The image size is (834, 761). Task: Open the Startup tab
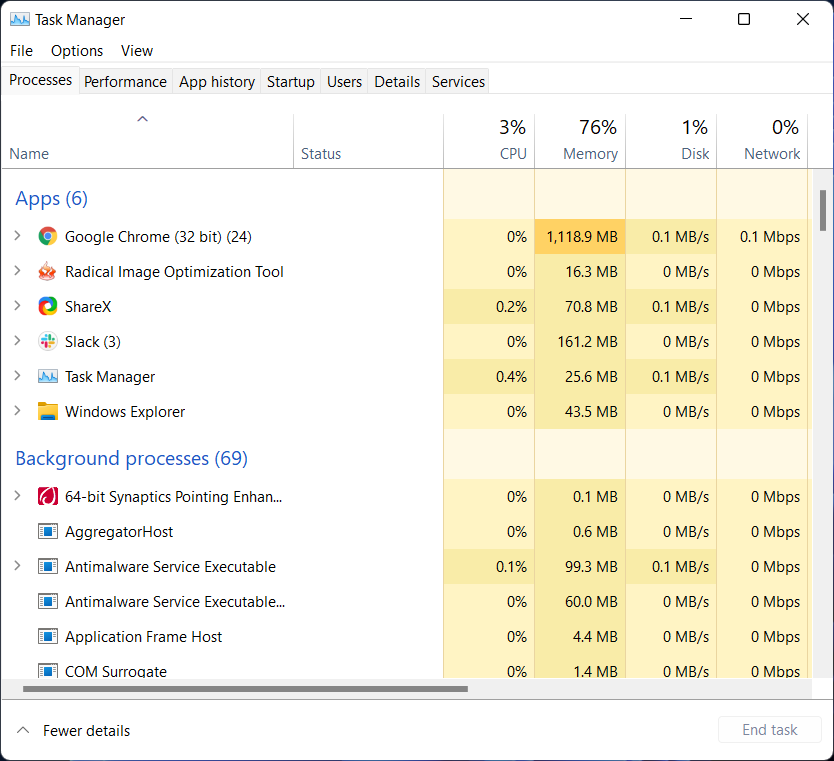[290, 81]
